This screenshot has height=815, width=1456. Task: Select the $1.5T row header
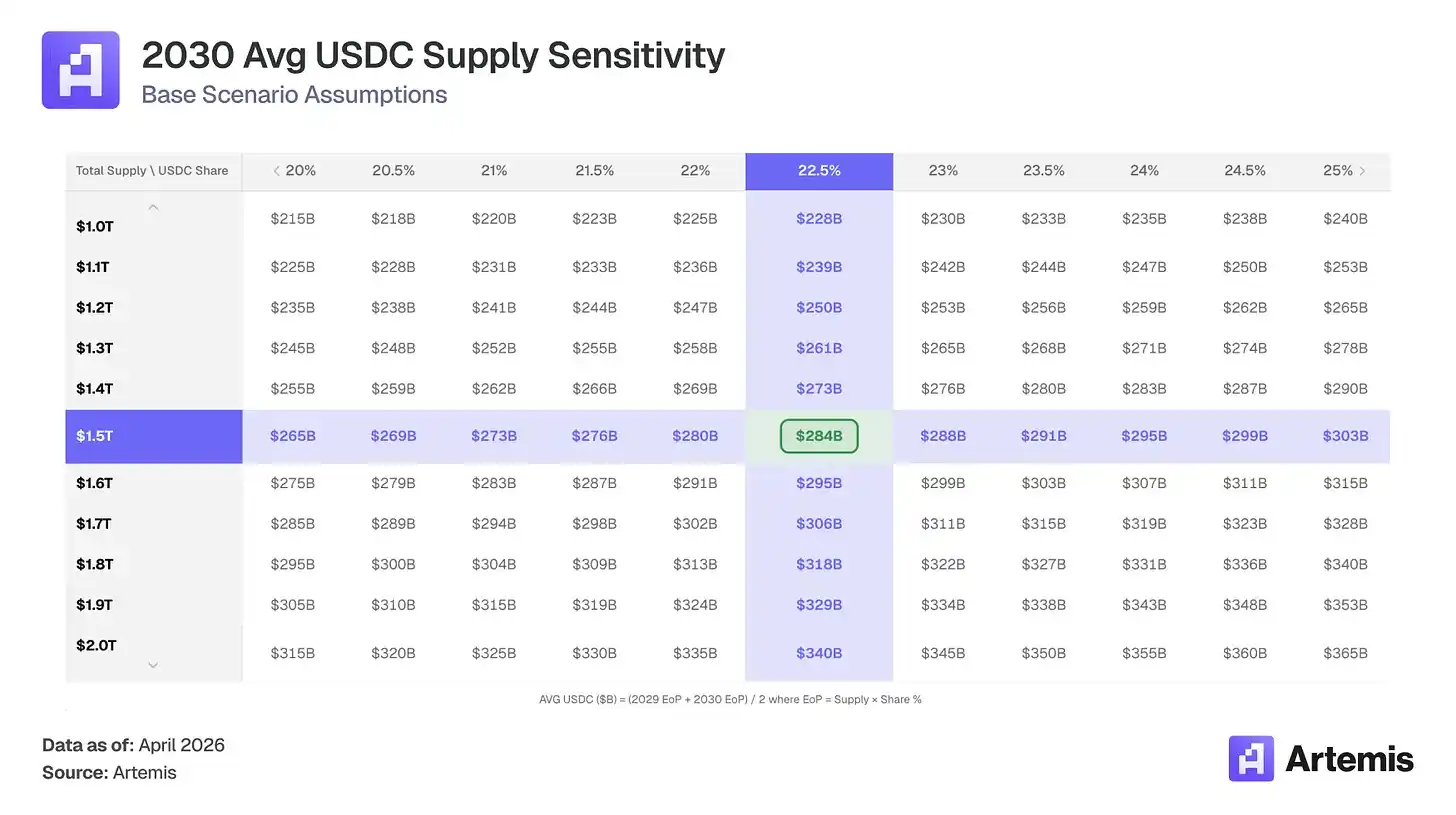[153, 436]
